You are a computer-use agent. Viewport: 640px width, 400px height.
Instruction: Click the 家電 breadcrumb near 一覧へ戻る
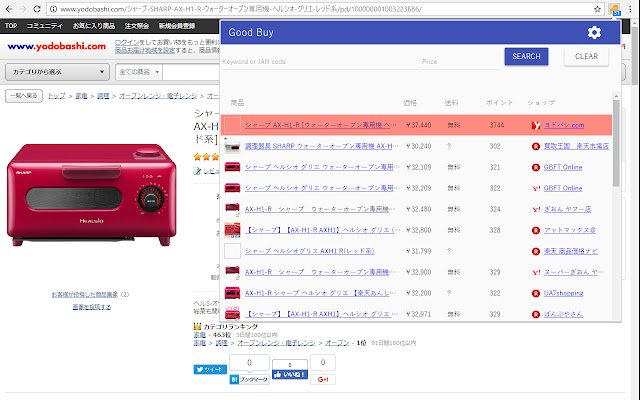click(x=81, y=96)
